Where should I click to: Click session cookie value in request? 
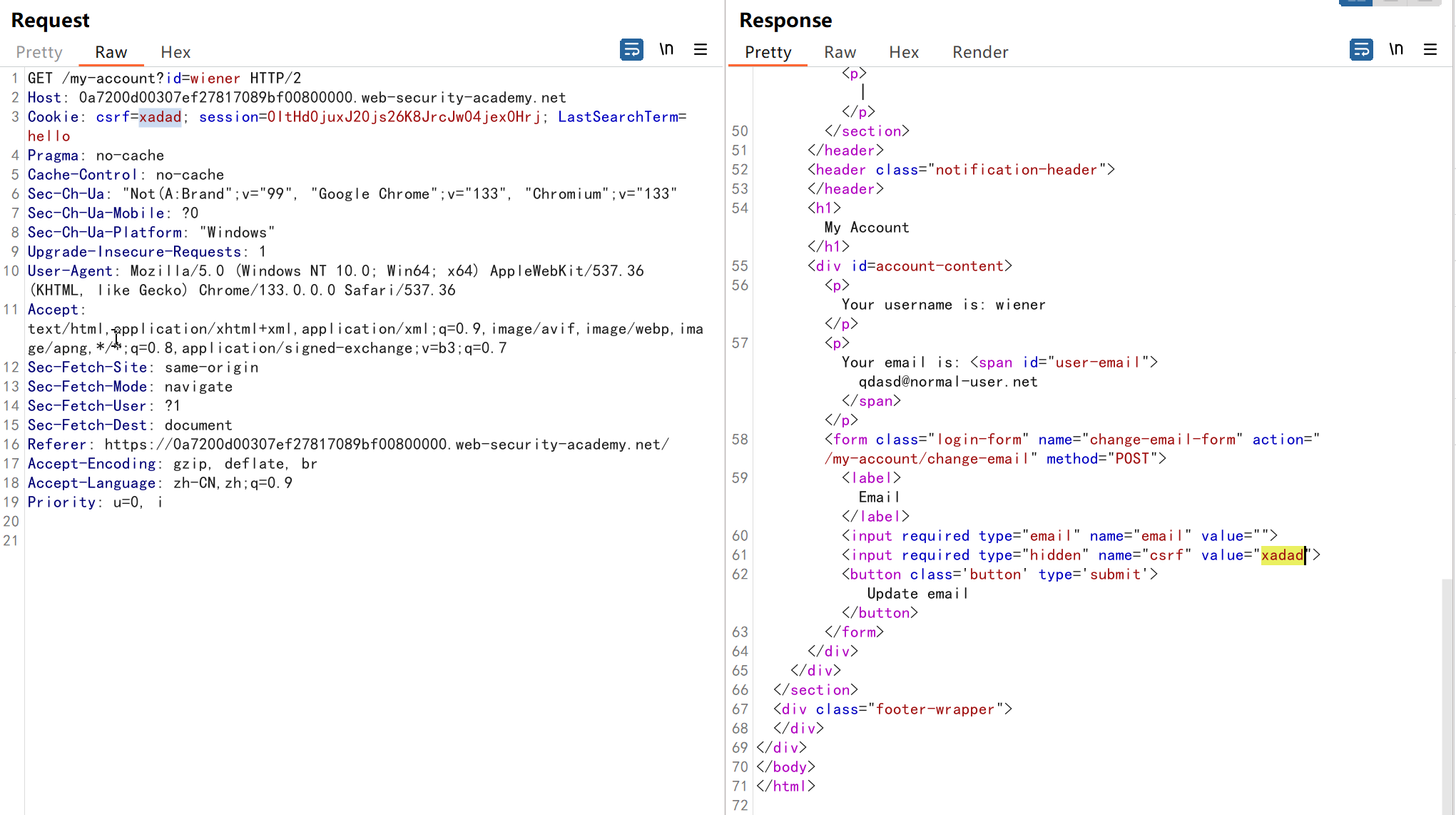[x=404, y=117]
